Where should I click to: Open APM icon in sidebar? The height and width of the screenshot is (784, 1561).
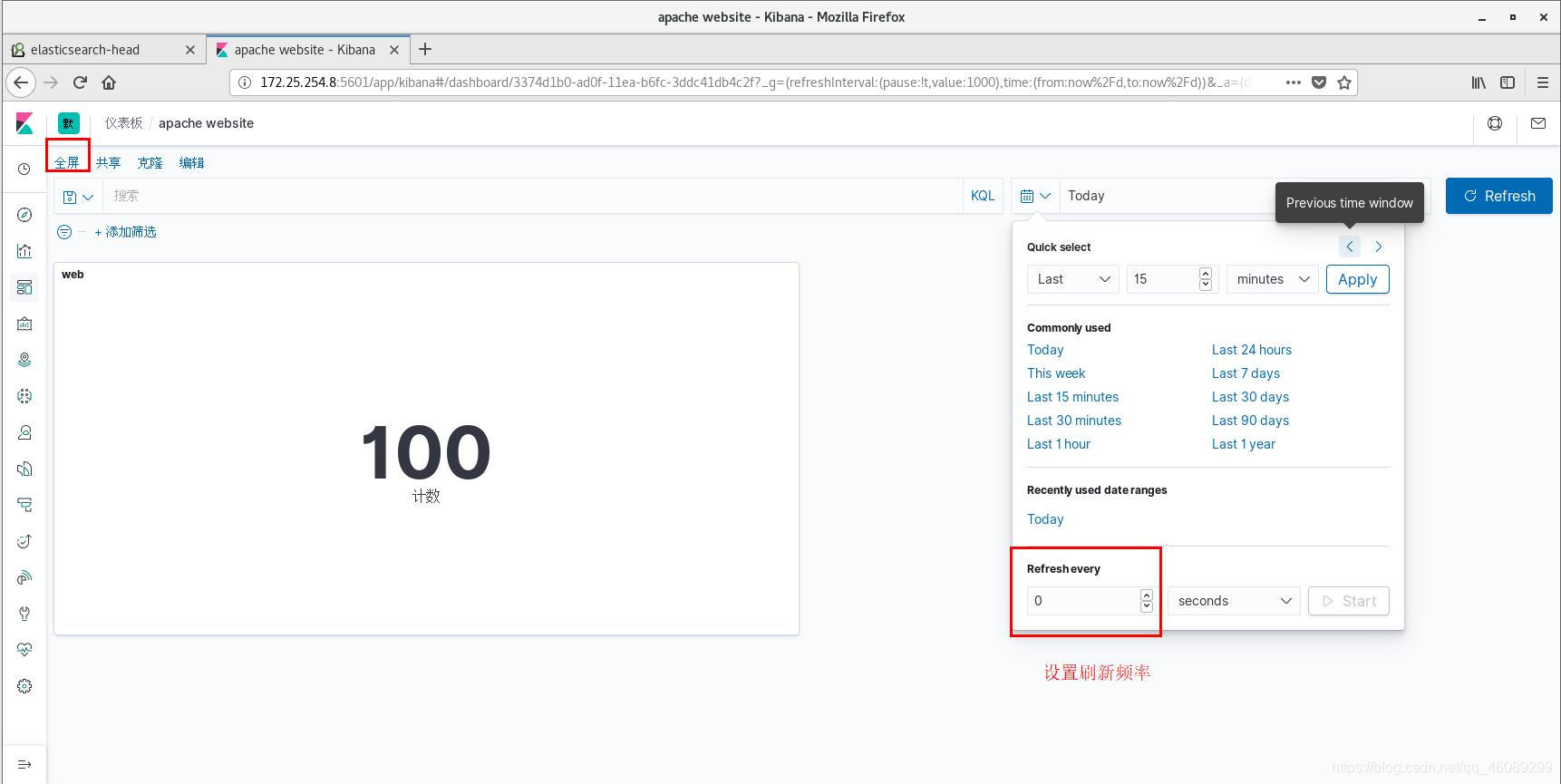point(24,505)
